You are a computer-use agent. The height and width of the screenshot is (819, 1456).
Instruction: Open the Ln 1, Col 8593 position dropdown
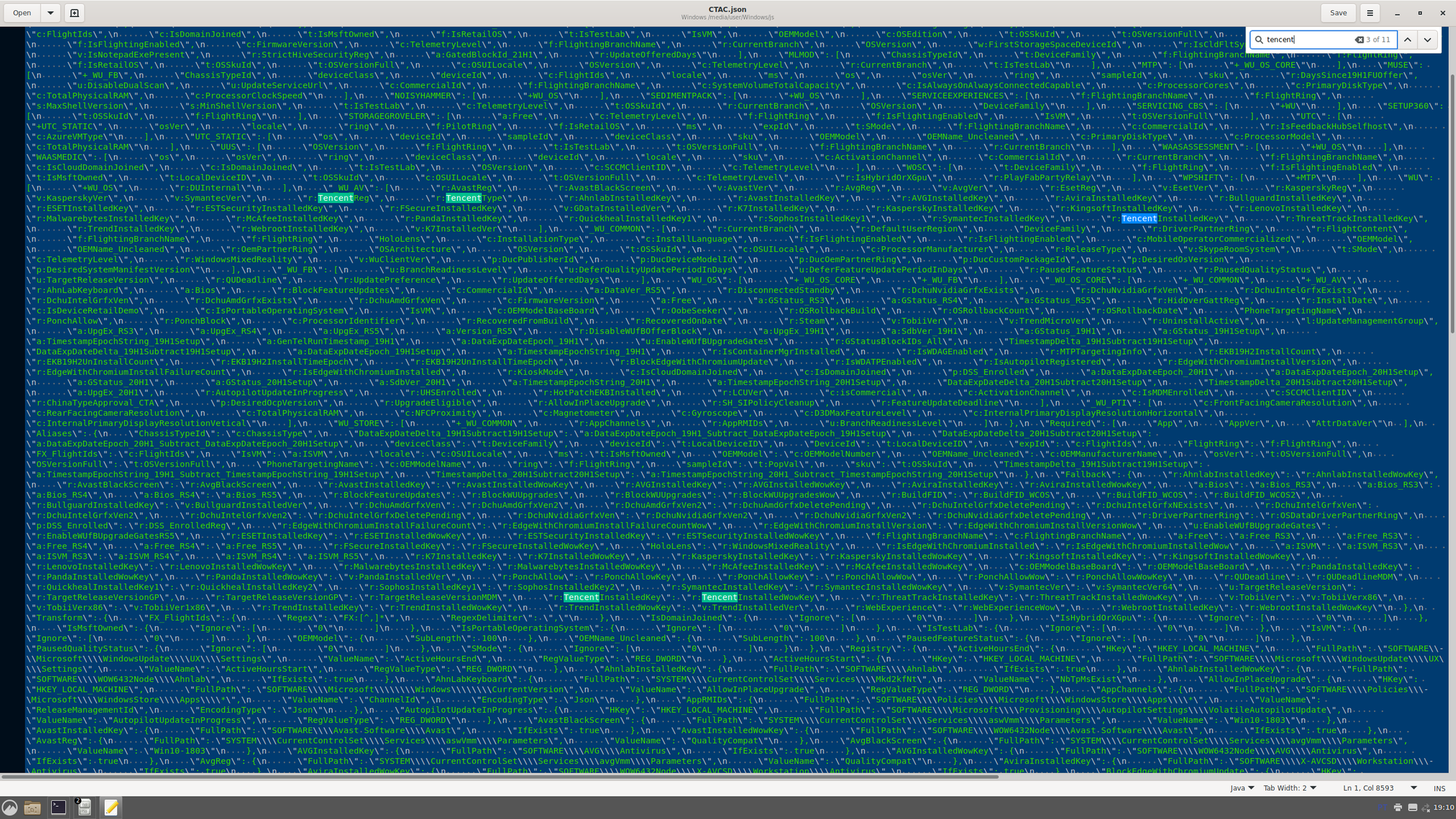pyautogui.click(x=1380, y=788)
